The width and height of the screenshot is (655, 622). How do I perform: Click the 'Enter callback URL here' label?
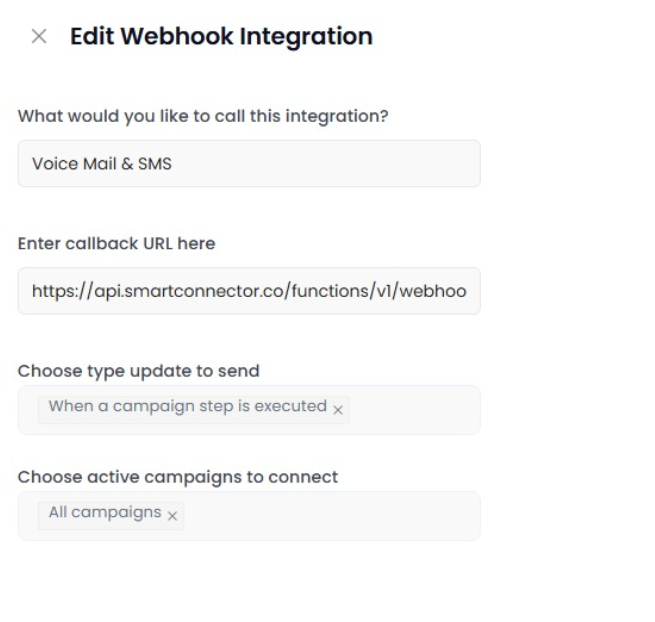point(117,244)
